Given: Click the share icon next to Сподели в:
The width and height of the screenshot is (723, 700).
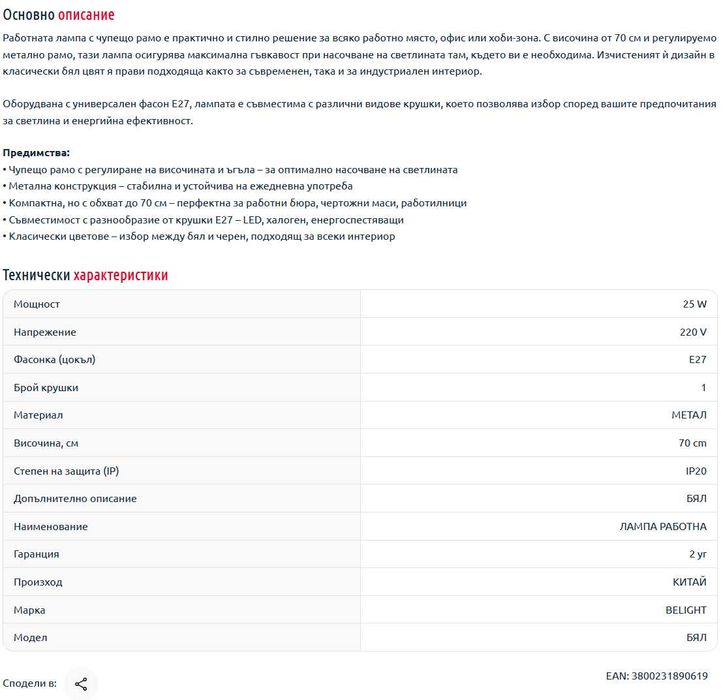Looking at the screenshot, I should pos(81,684).
